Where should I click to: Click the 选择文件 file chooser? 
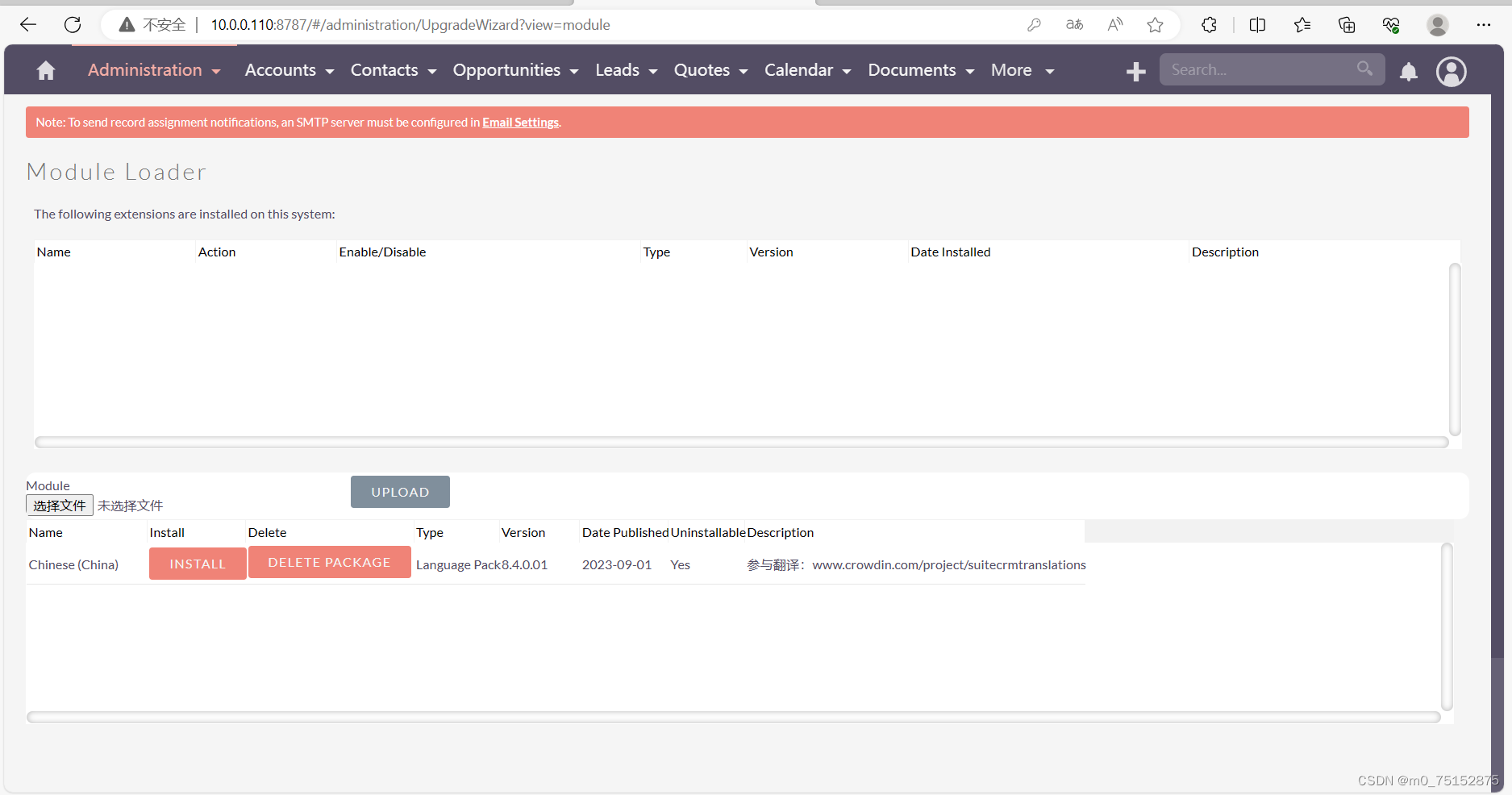click(x=59, y=505)
